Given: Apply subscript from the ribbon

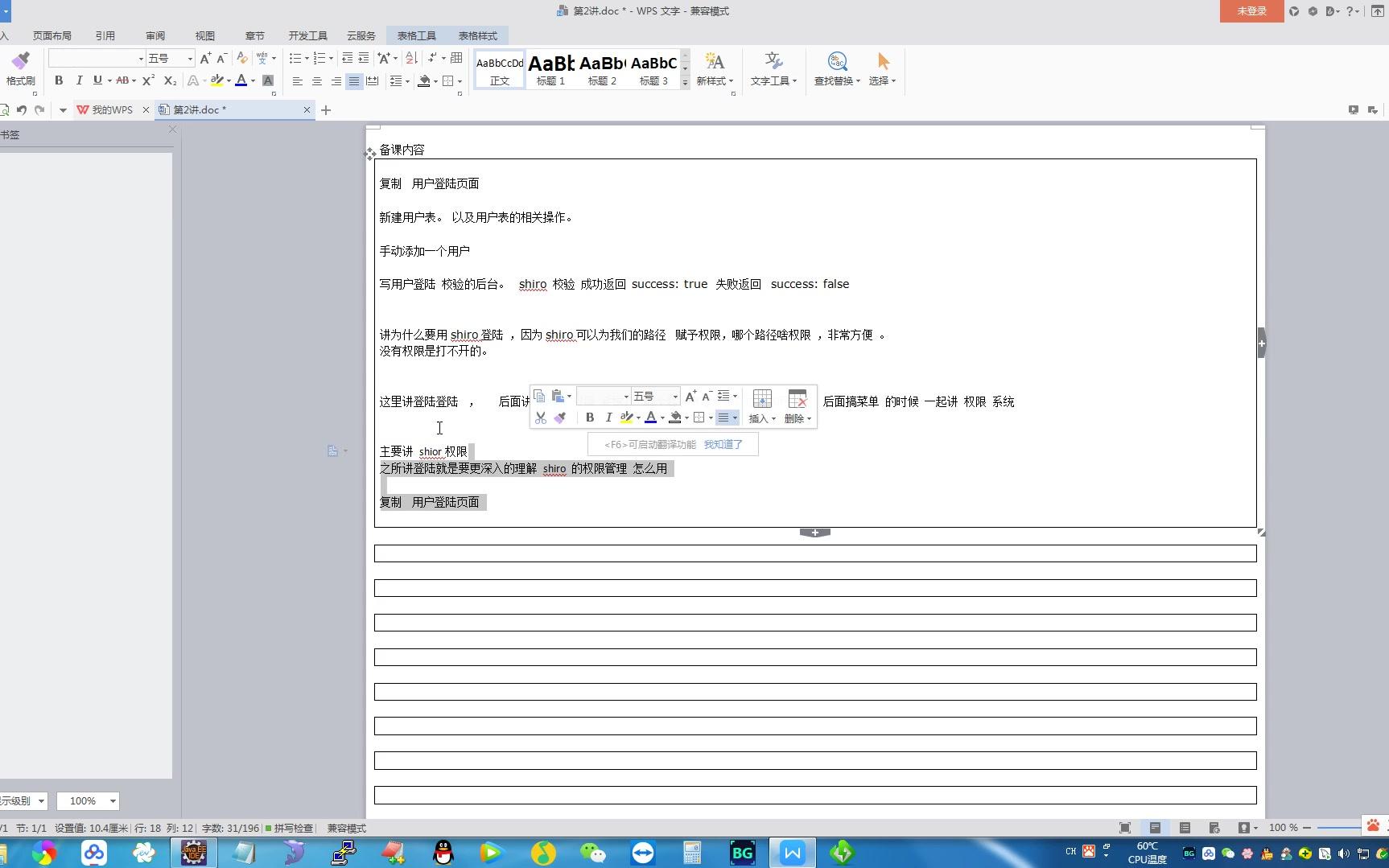Looking at the screenshot, I should click(170, 80).
